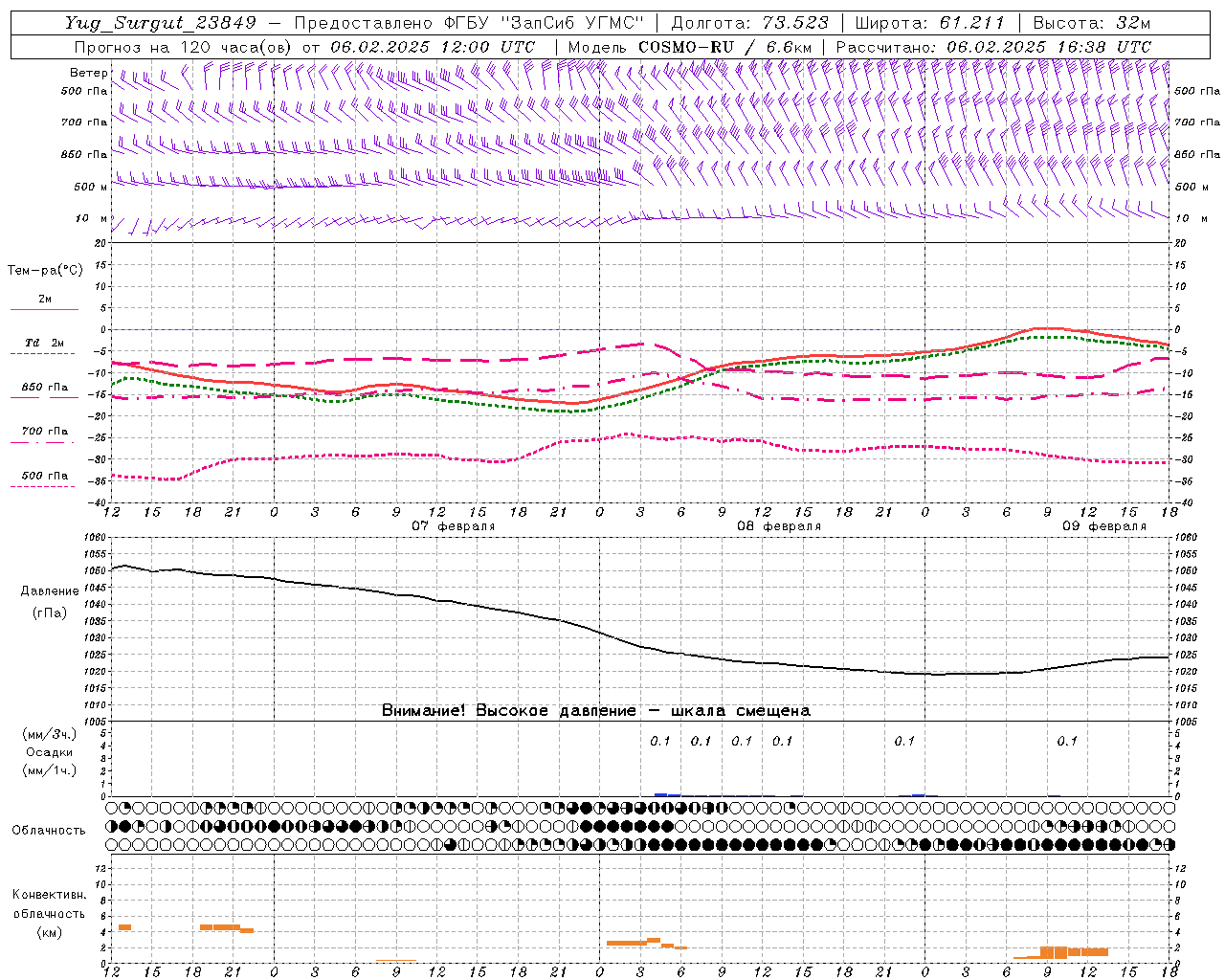Click the station title Yug_Surgut_23849
Viewport: 1225px width, 980px height.
coord(161,23)
